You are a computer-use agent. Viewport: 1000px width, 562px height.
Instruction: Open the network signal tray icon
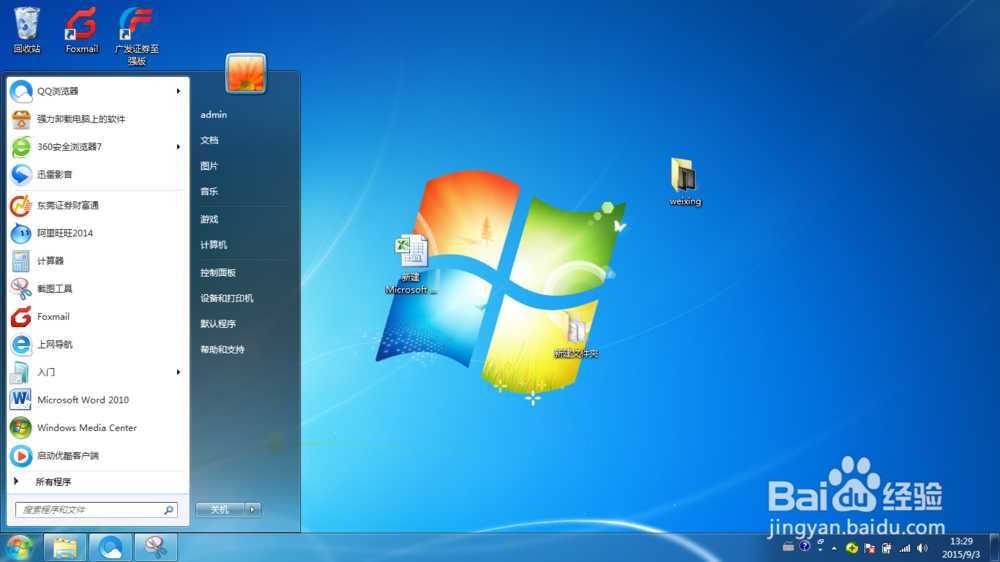click(904, 548)
